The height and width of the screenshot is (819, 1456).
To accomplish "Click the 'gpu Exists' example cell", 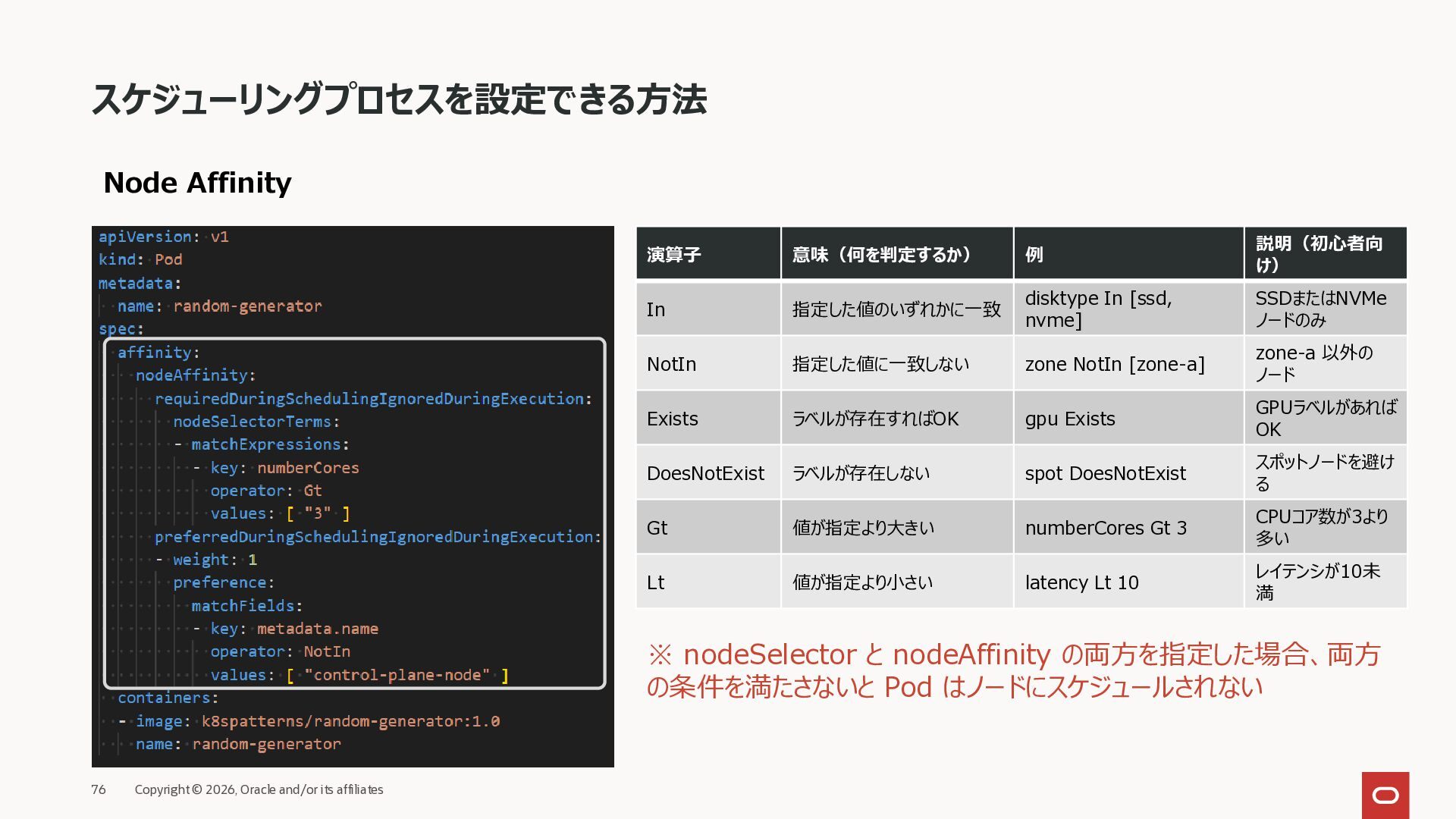I will click(1070, 419).
